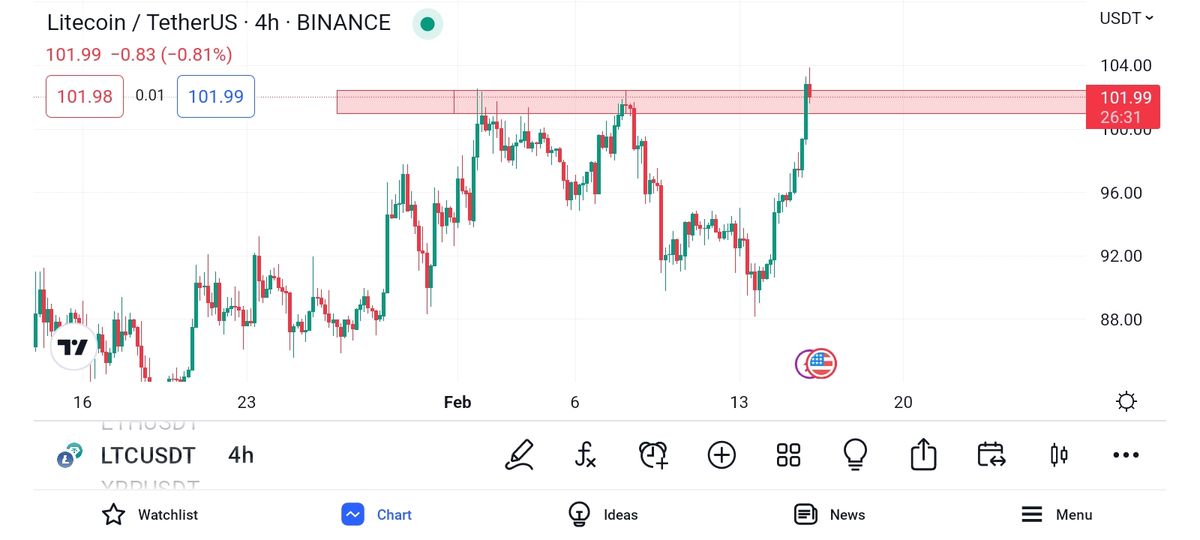Viewport: 1200px width, 540px height.
Task: Share the chart snapshot
Action: 923,455
